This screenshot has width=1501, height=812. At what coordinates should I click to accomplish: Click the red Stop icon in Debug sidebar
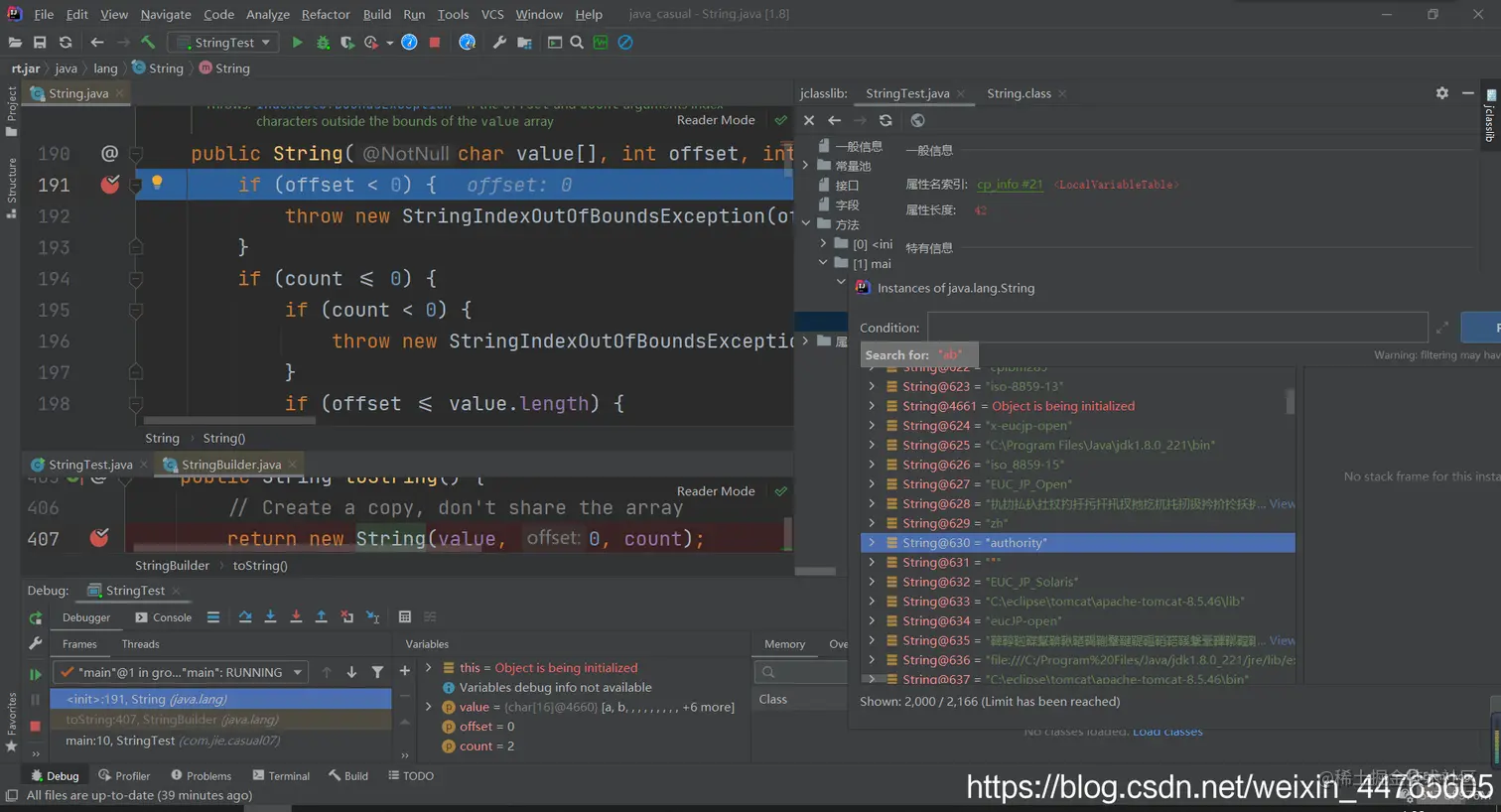(36, 726)
